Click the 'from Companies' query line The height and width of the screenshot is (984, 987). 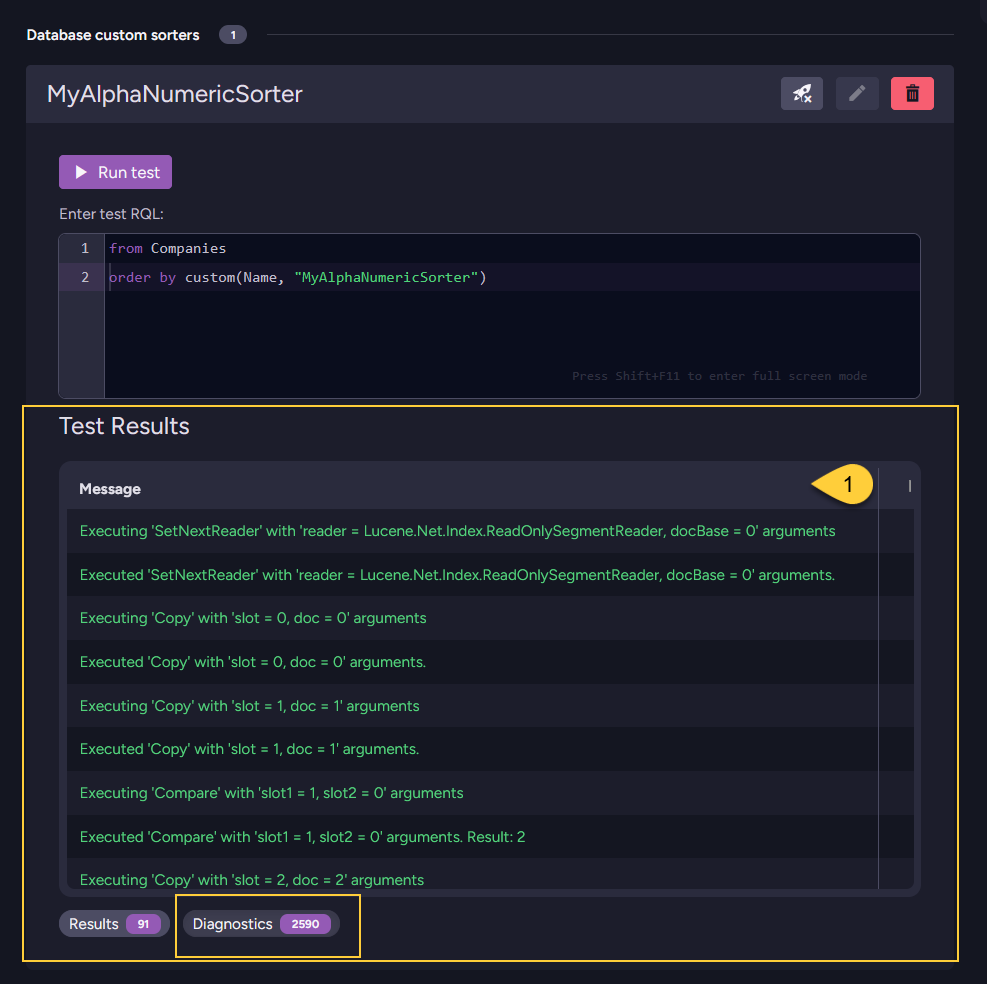(x=167, y=248)
